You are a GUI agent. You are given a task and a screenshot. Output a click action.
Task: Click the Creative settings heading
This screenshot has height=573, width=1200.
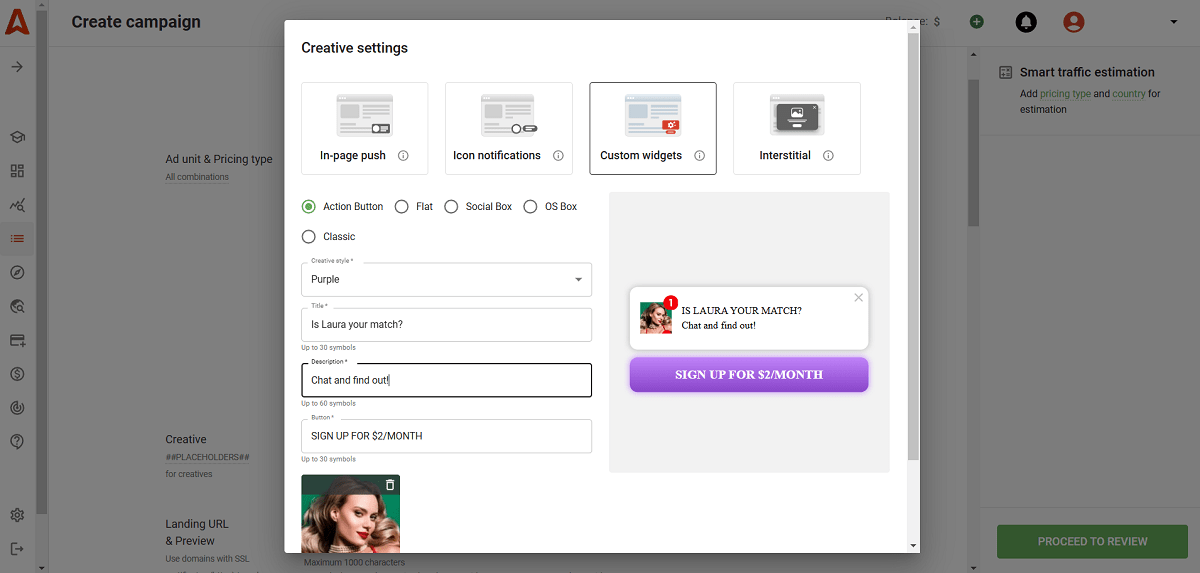354,48
